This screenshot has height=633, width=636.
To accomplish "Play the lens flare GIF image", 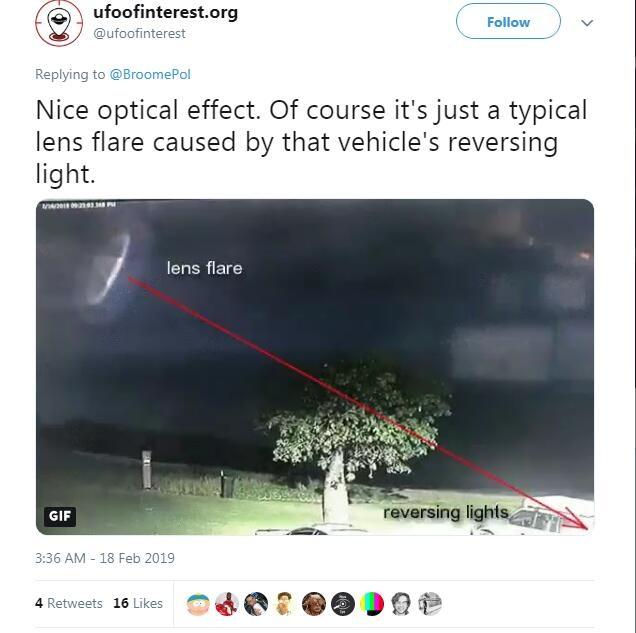I will pyautogui.click(x=315, y=367).
